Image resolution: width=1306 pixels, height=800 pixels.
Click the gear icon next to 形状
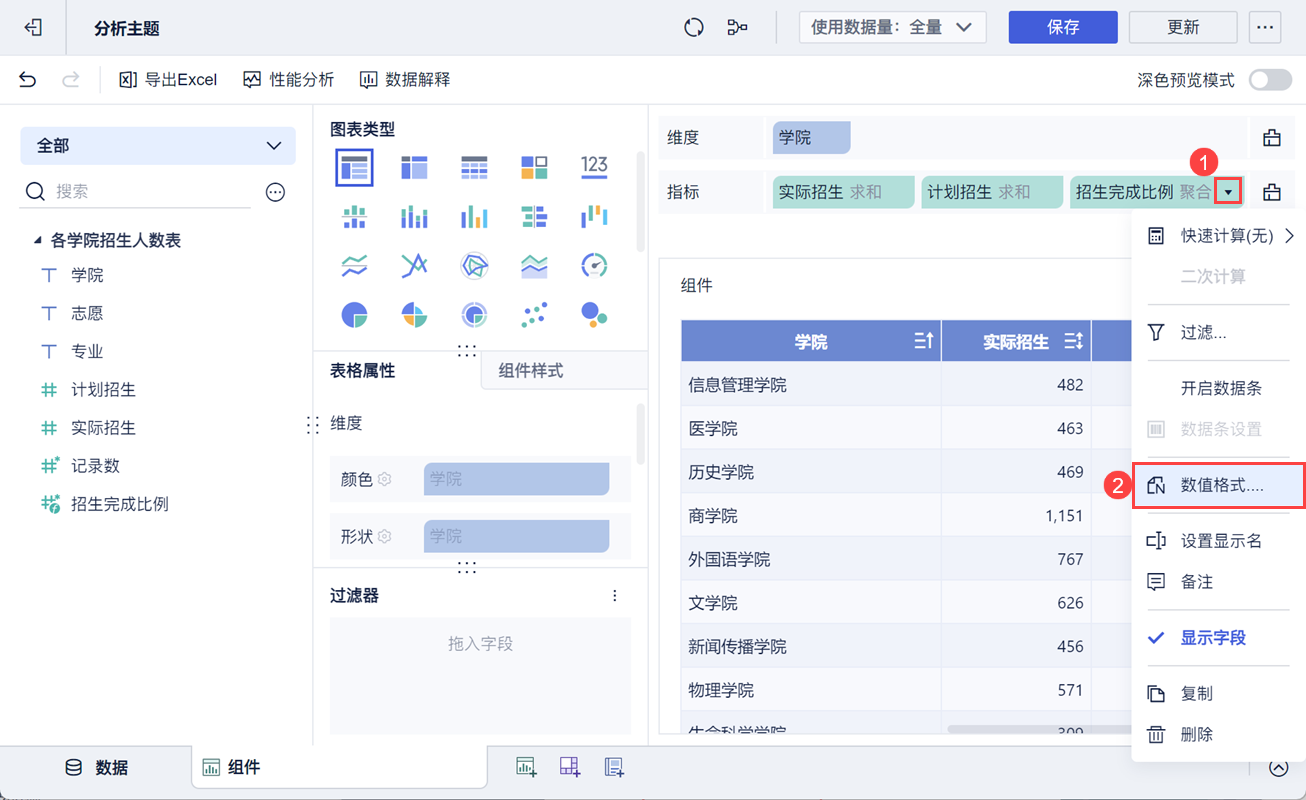click(385, 537)
